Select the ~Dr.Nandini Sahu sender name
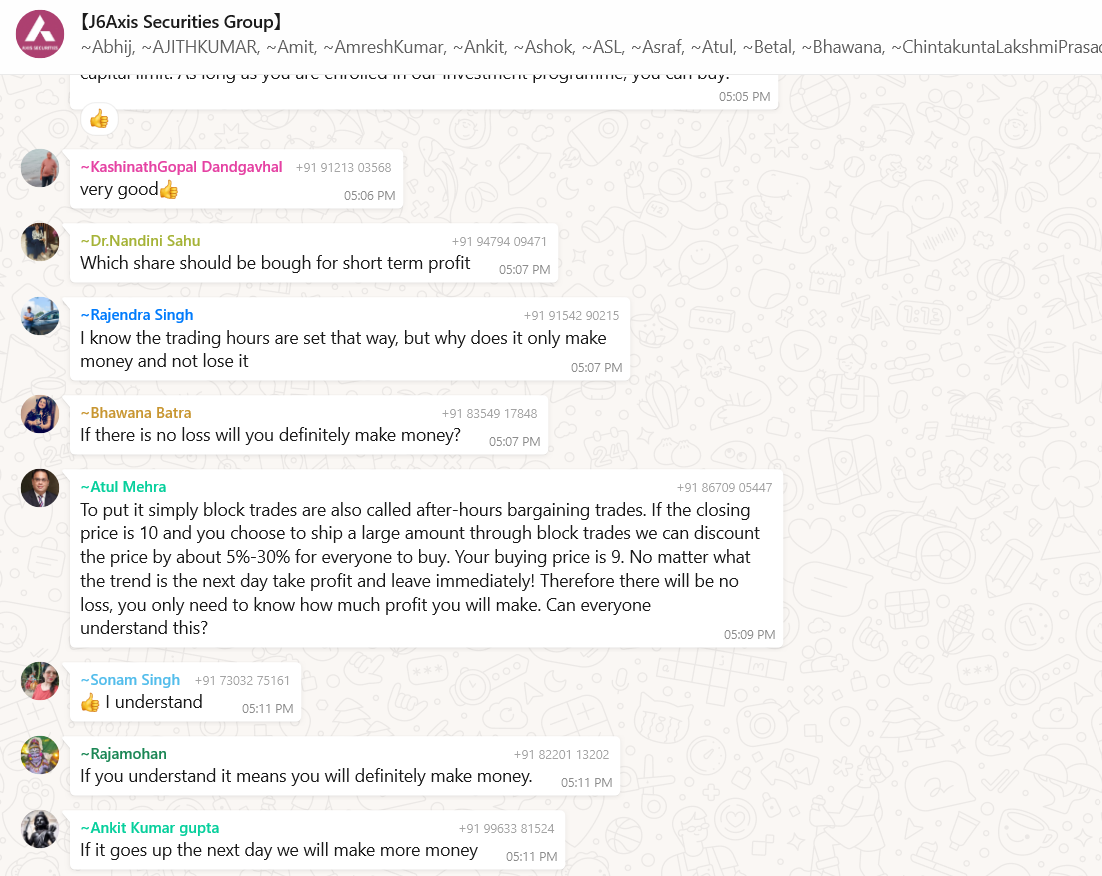The width and height of the screenshot is (1102, 876). pos(140,241)
